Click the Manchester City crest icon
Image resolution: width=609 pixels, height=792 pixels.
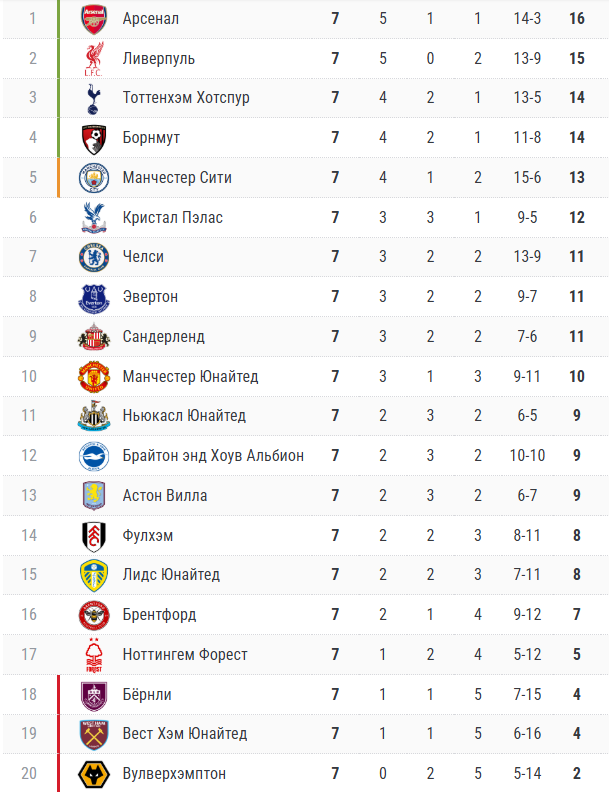(x=93, y=177)
